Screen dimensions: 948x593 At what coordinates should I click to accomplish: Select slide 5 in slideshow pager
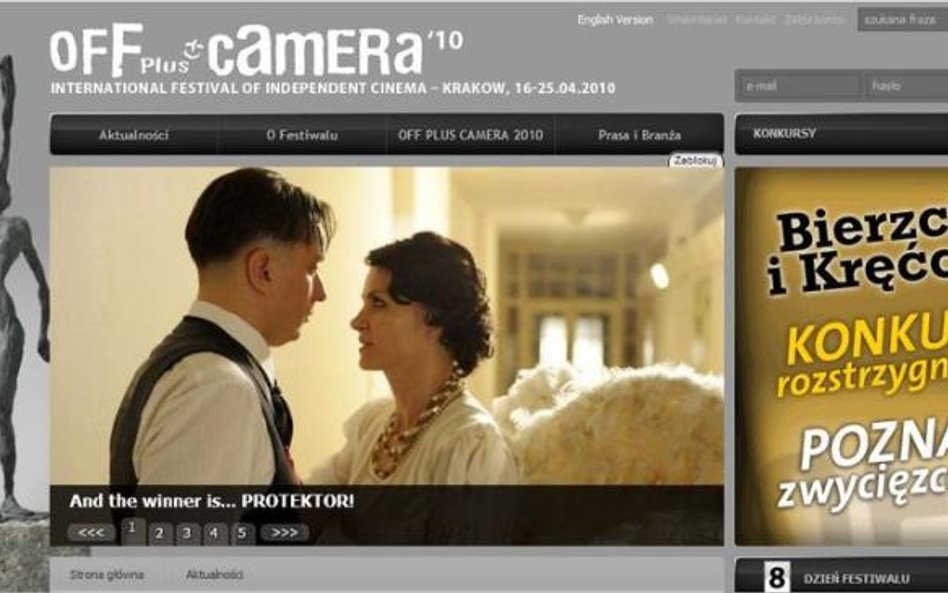tap(241, 533)
